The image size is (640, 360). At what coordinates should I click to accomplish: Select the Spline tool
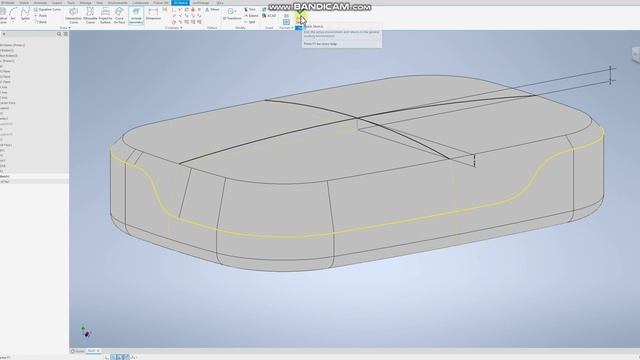pyautogui.click(x=25, y=13)
